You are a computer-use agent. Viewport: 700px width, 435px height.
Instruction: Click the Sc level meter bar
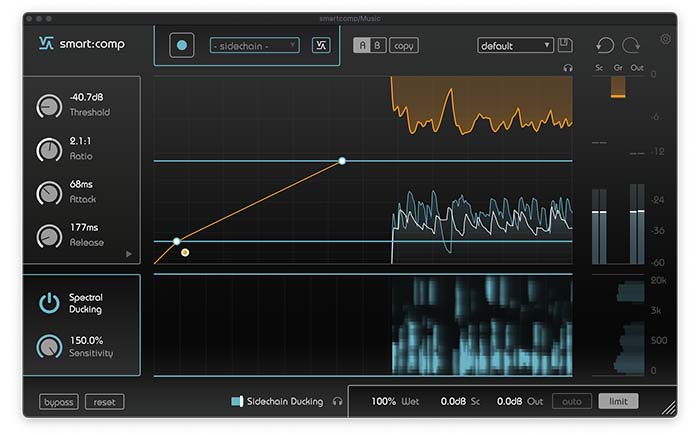click(x=599, y=226)
